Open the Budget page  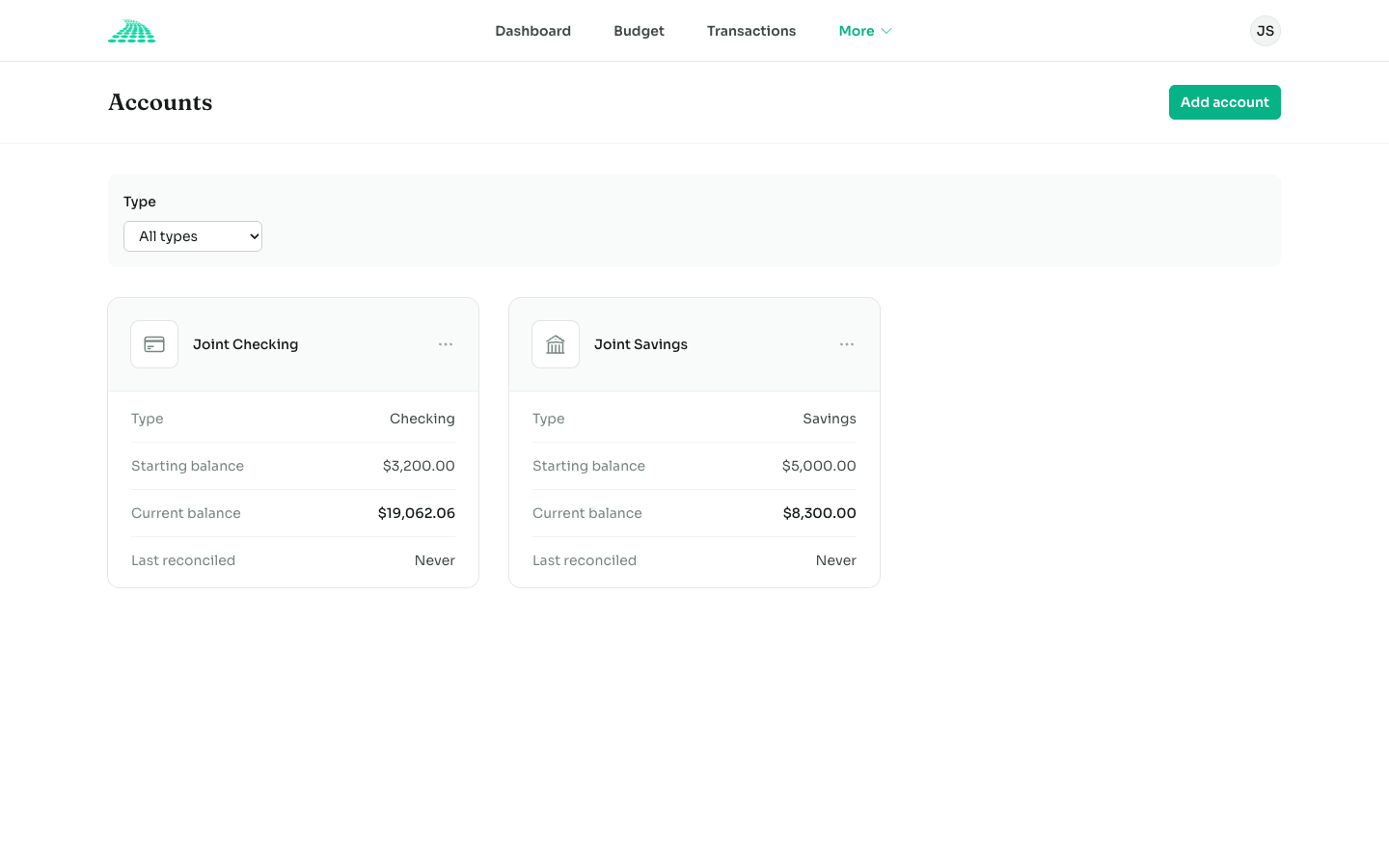tap(639, 31)
